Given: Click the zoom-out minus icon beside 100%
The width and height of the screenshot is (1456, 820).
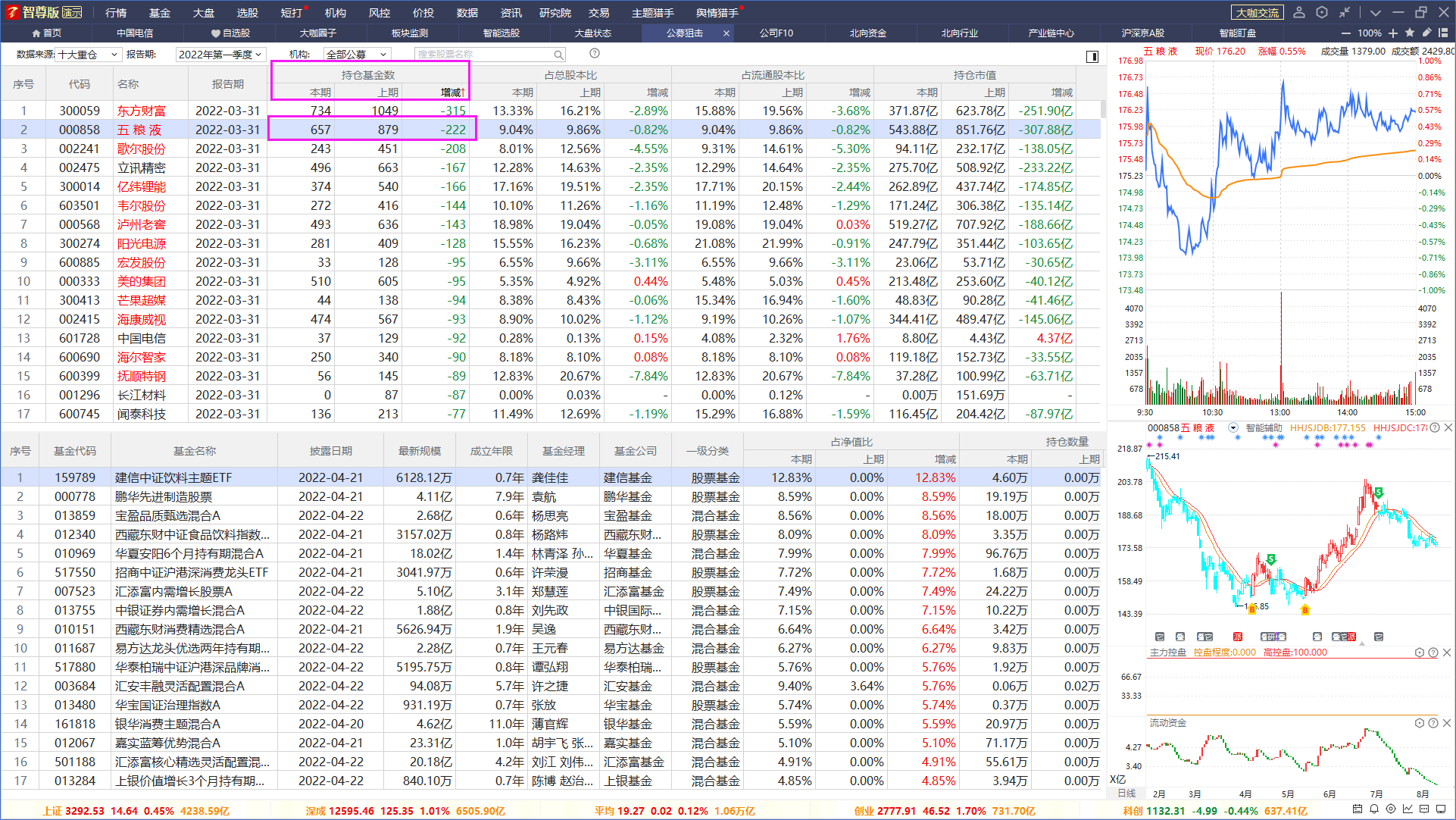Looking at the screenshot, I should 1346,33.
